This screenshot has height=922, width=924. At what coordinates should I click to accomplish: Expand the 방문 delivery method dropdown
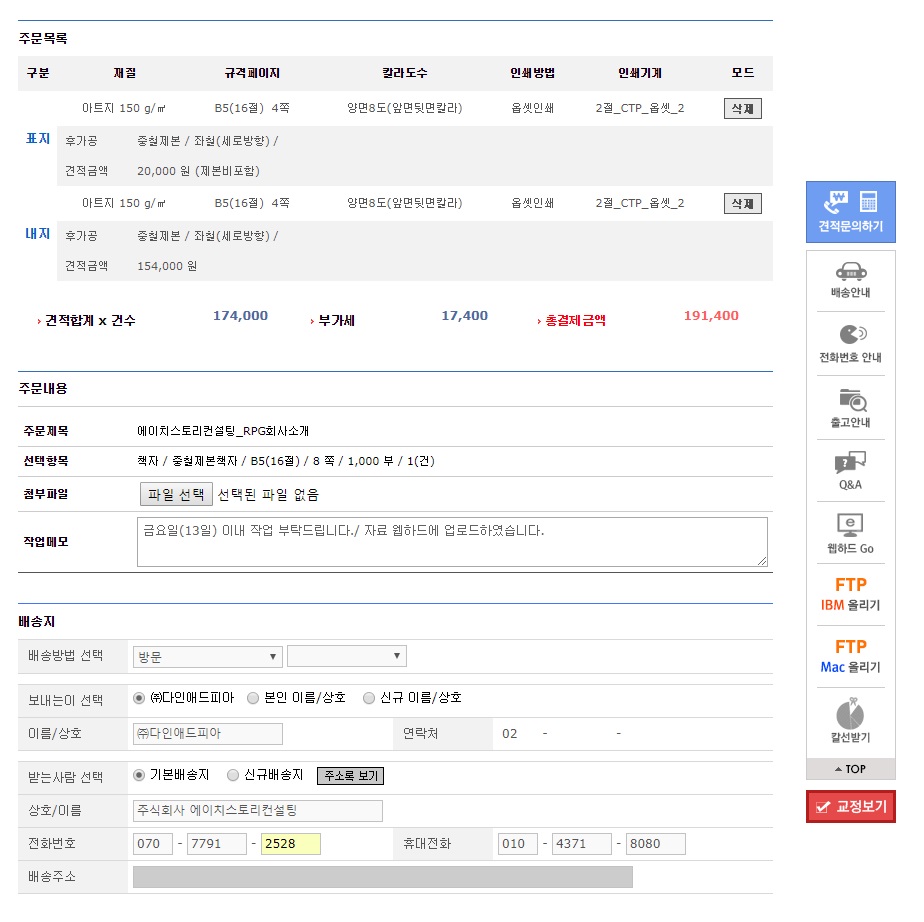208,657
